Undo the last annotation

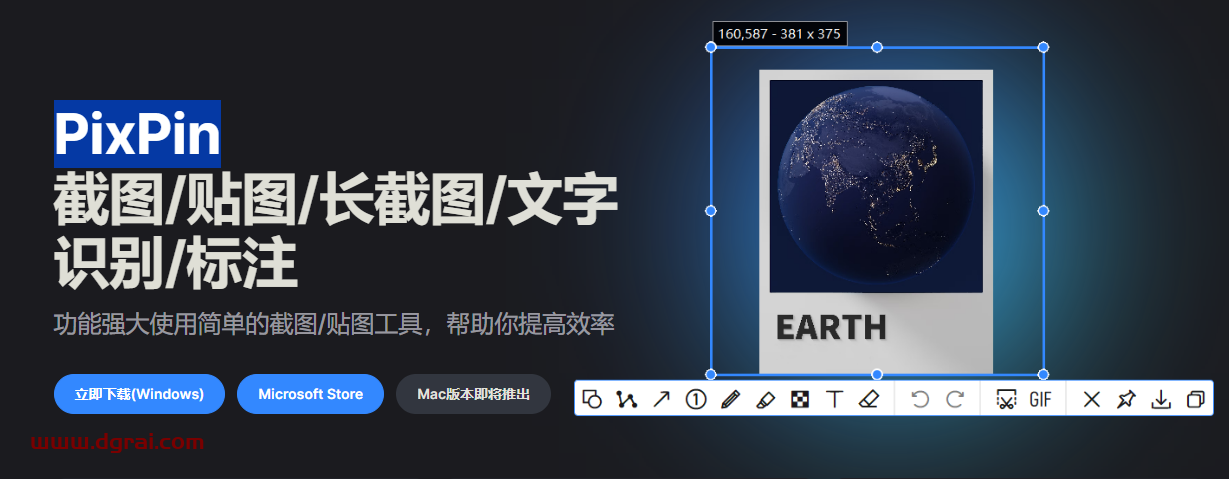pyautogui.click(x=920, y=399)
